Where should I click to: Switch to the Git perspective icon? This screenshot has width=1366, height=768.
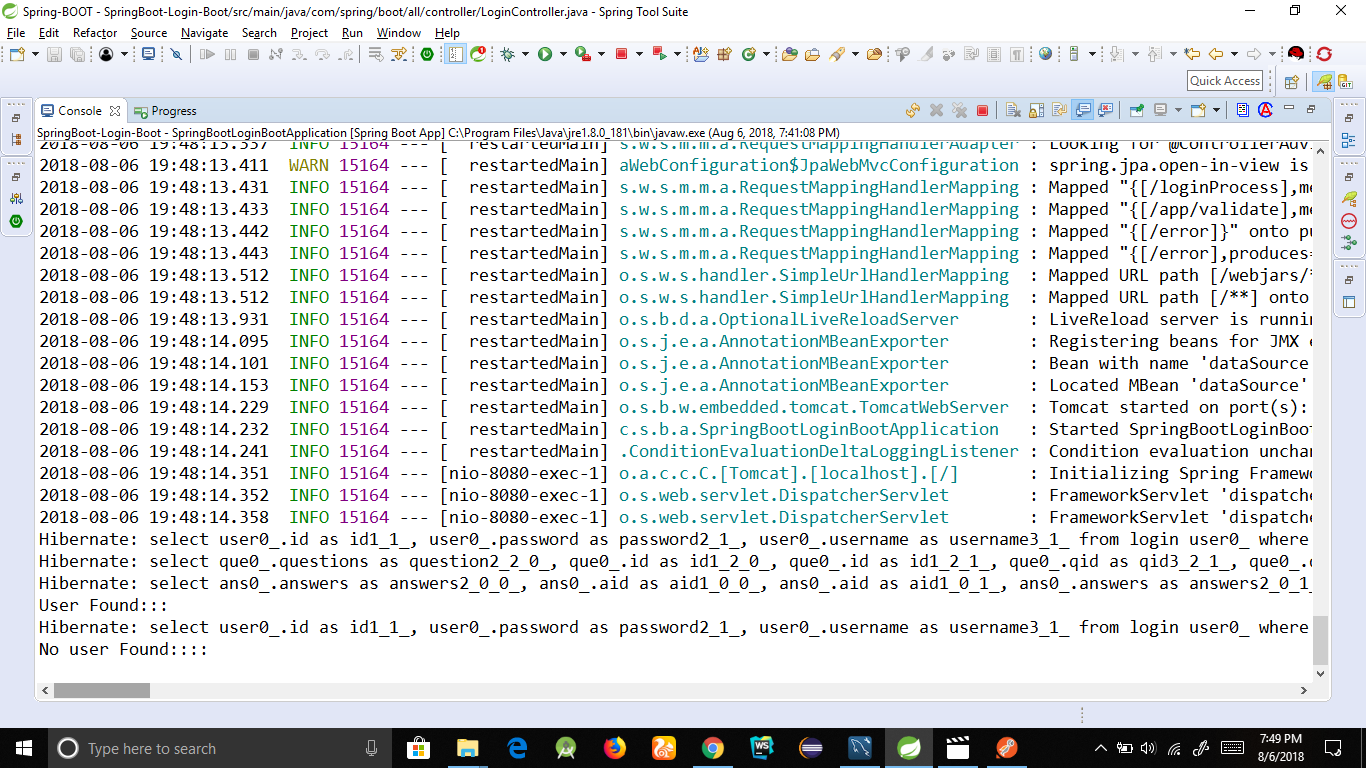click(x=1344, y=82)
